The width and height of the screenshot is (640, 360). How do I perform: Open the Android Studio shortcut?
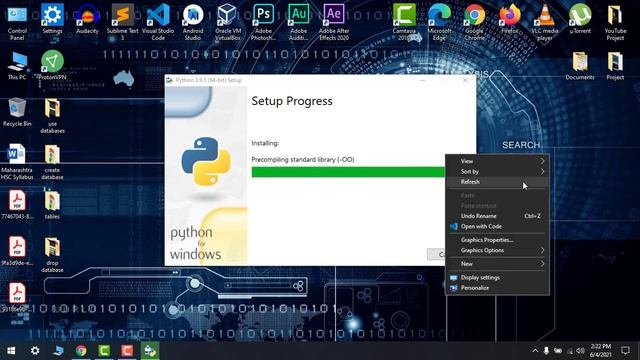pos(193,22)
